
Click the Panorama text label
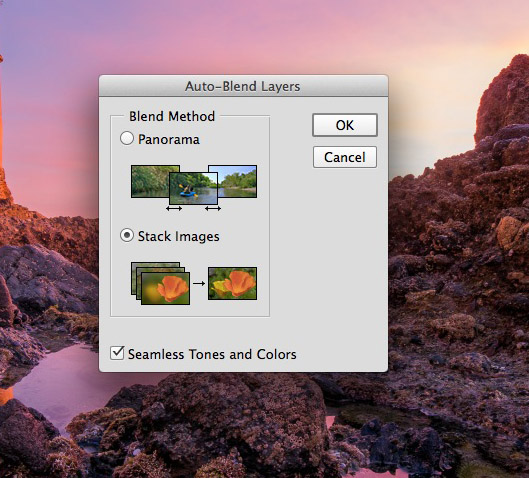[169, 140]
